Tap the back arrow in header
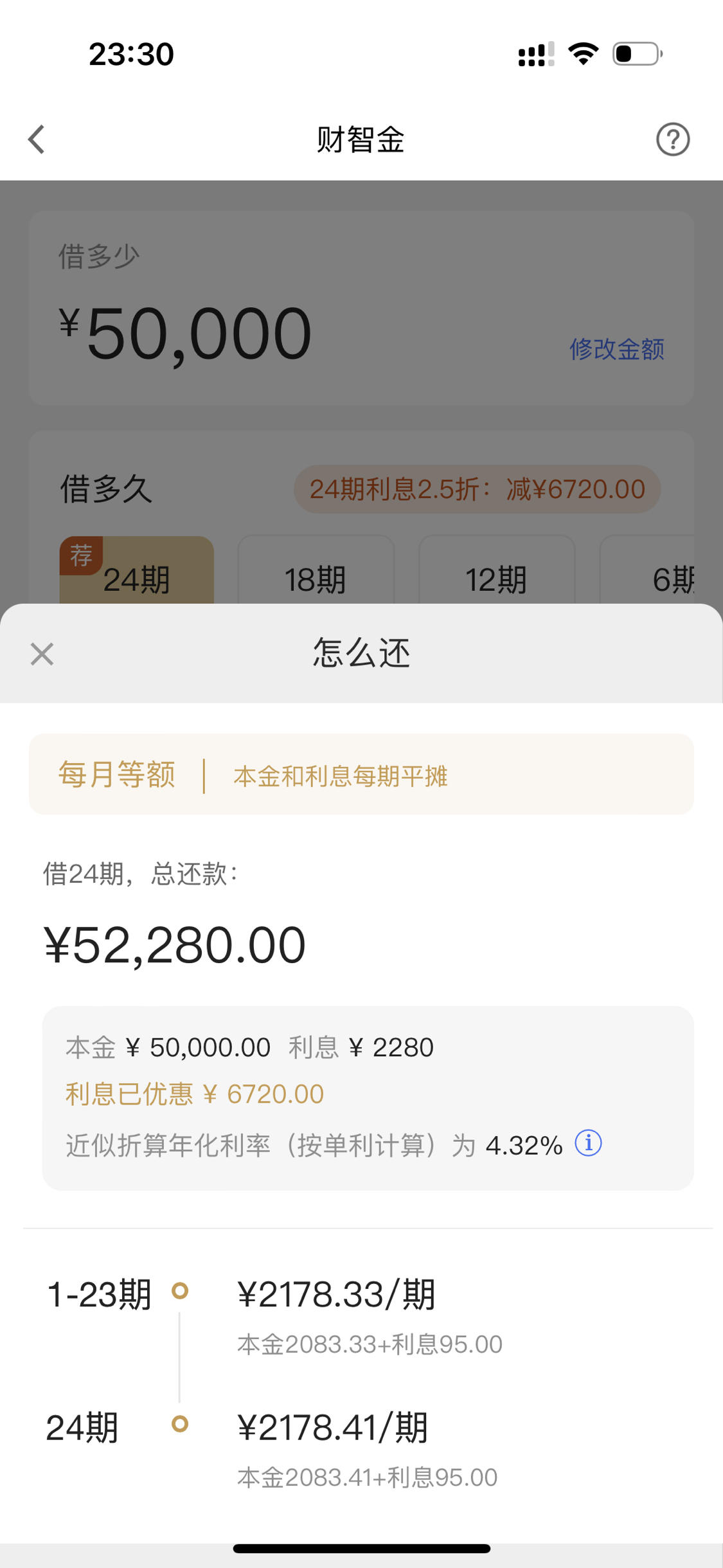Image resolution: width=723 pixels, height=1568 pixels. (x=37, y=140)
